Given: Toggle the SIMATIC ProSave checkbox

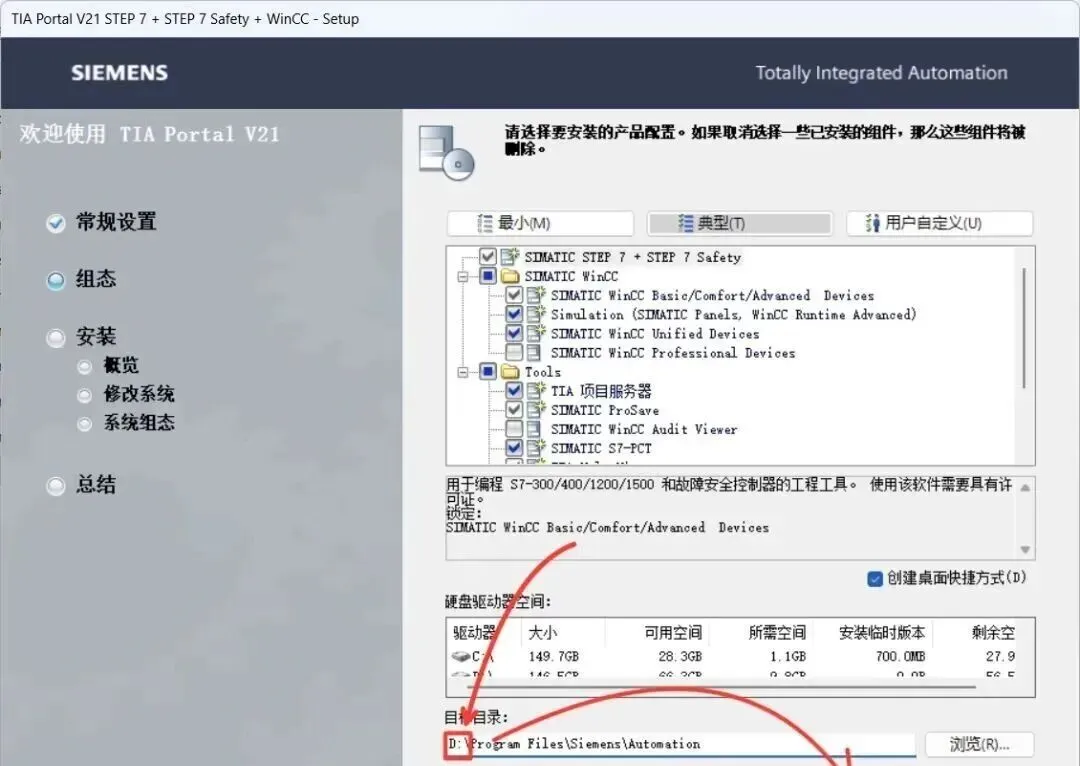Looking at the screenshot, I should [x=514, y=410].
